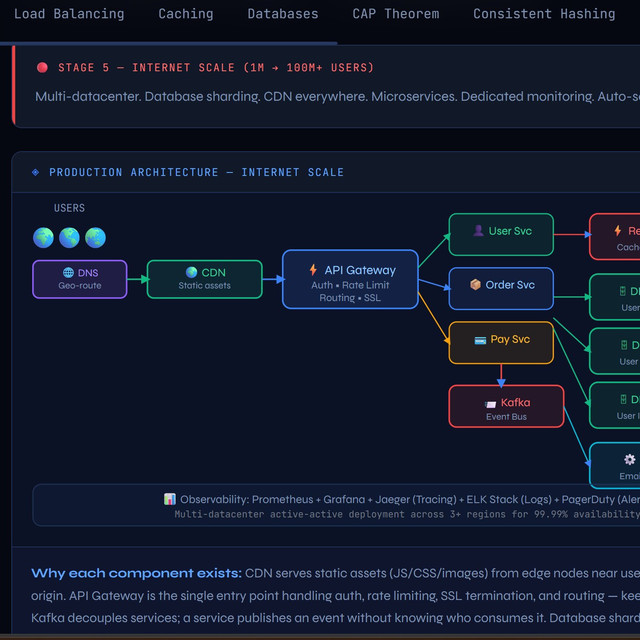Screen dimensions: 640x640
Task: Click the first globe users icon
Action: coord(43,238)
